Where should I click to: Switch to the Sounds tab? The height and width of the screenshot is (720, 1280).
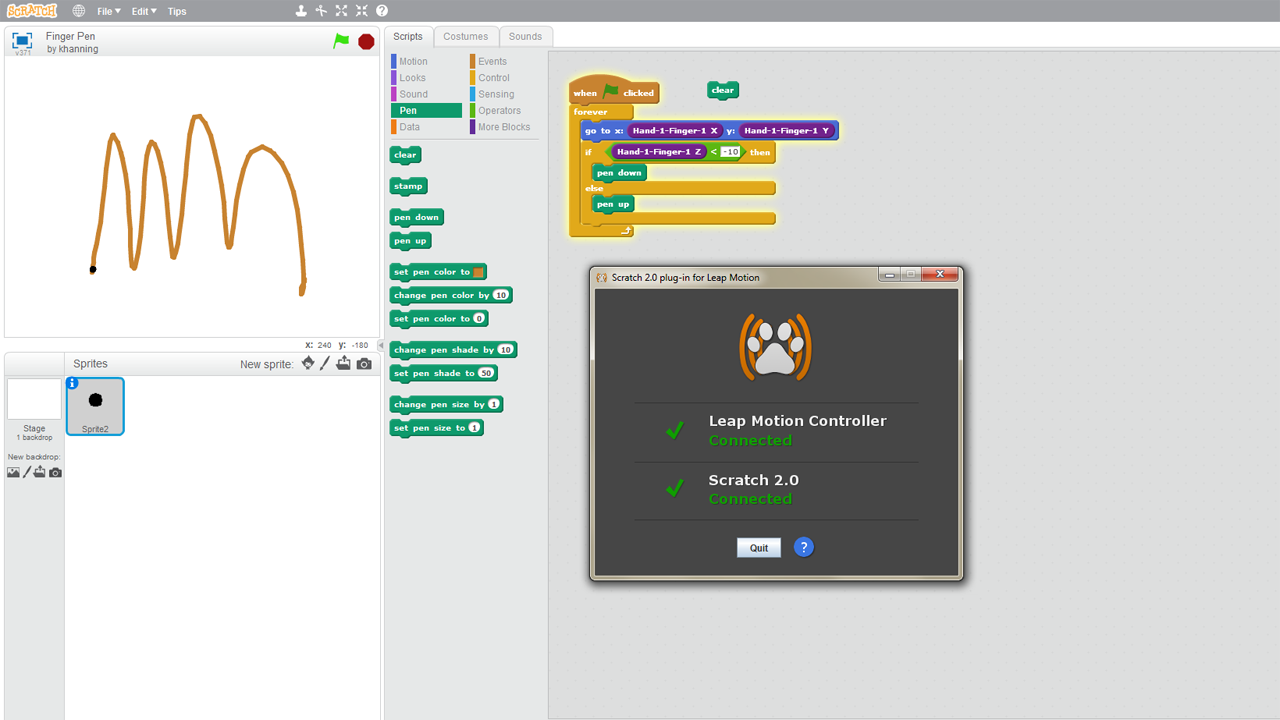[x=525, y=36]
